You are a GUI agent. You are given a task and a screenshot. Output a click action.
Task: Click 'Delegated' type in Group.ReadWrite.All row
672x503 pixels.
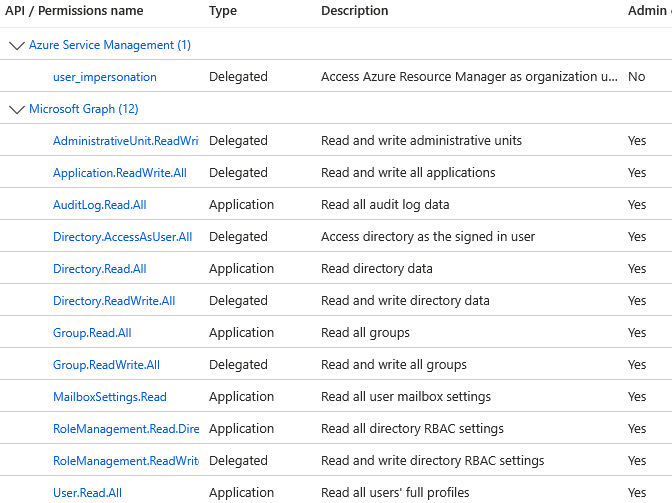[238, 365]
